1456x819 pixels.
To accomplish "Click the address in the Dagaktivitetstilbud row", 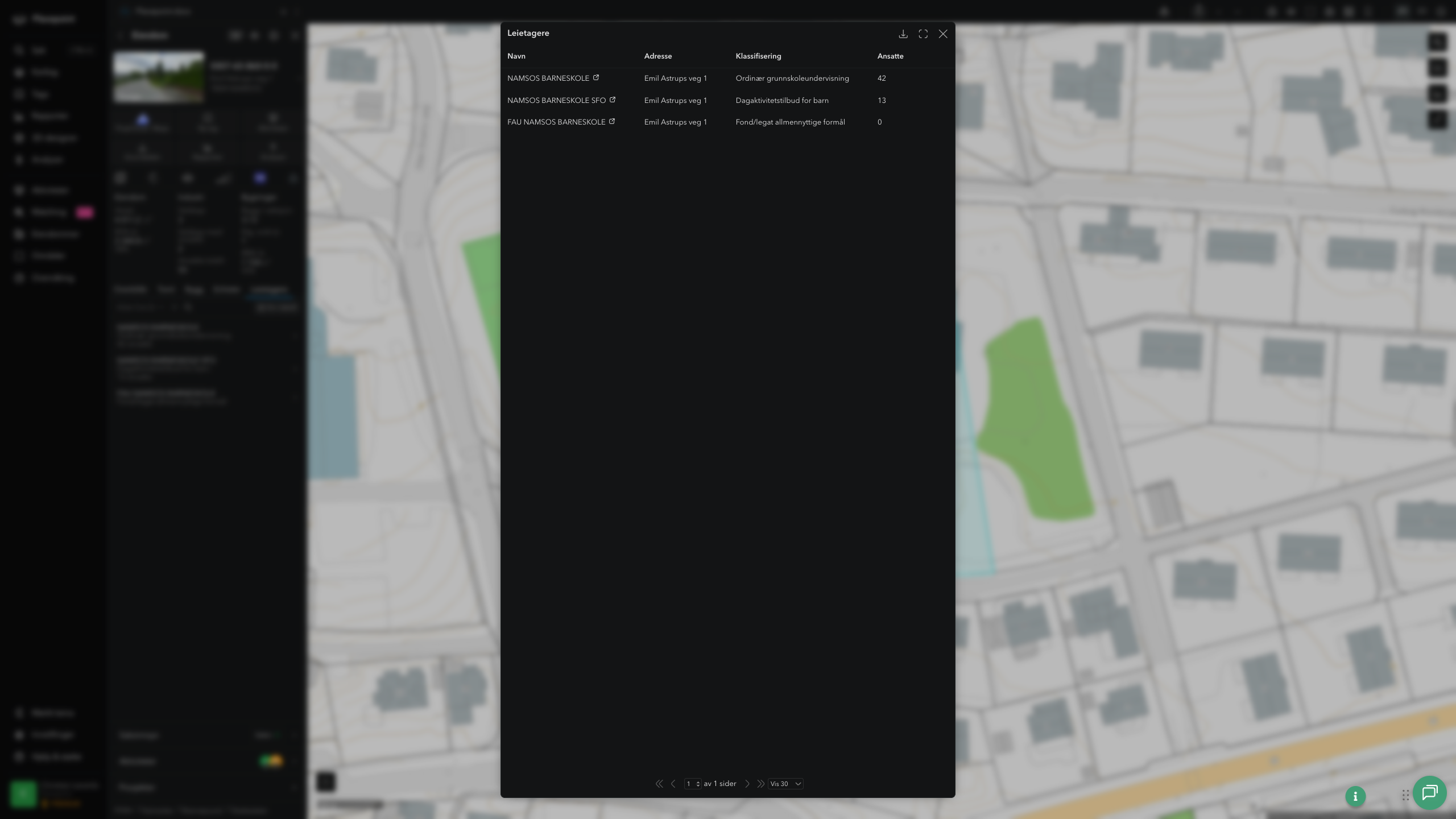I will pos(676,100).
